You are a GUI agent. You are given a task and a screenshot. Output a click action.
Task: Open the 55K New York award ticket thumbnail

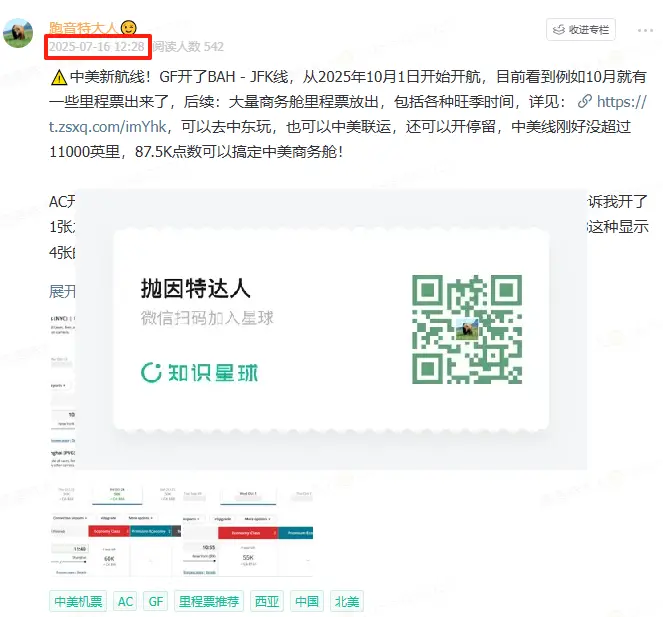tap(248, 531)
